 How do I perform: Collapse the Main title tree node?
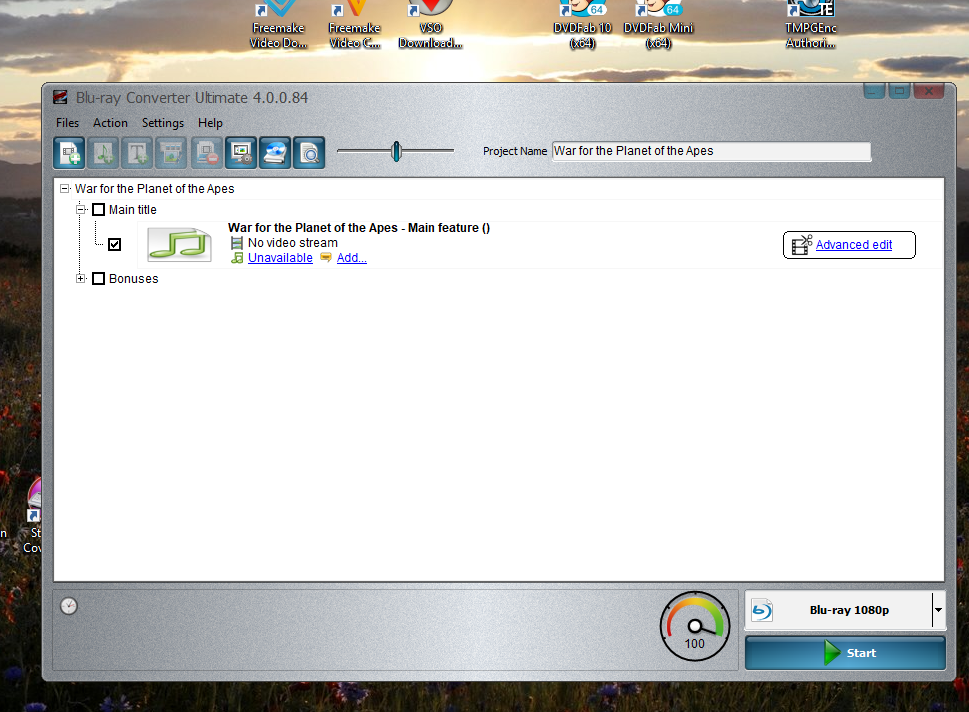(80, 210)
